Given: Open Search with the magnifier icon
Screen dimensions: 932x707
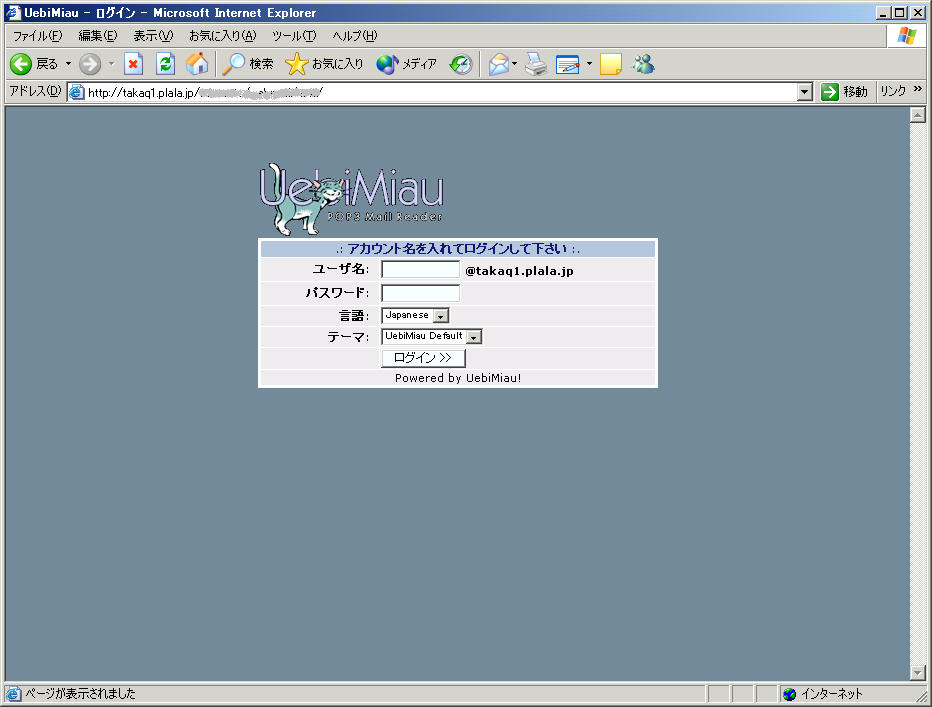Looking at the screenshot, I should pos(234,64).
